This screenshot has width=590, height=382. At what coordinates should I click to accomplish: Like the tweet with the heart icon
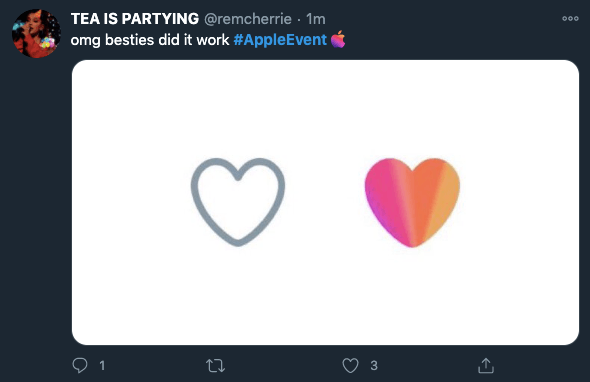[350, 365]
